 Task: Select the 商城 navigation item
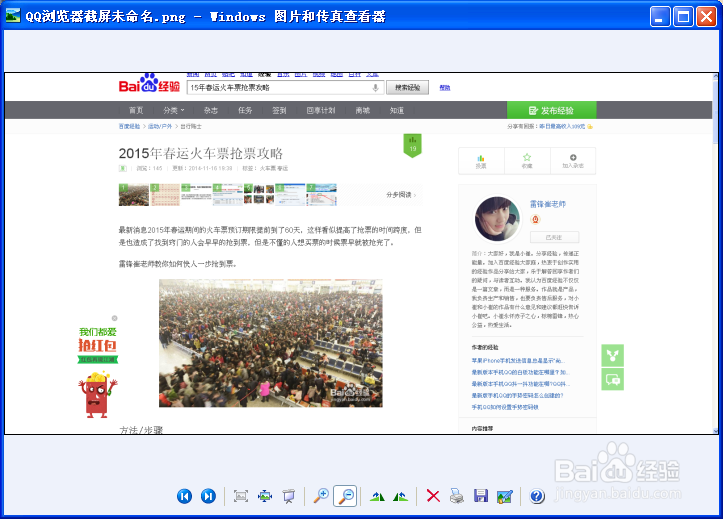pos(362,111)
